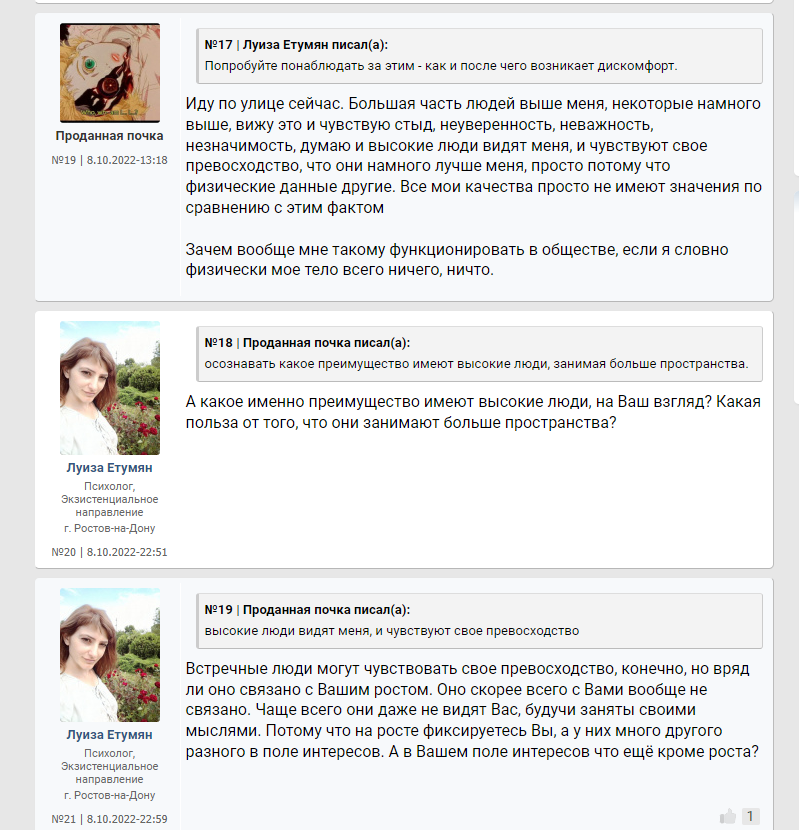
Task: Click the paragraph starting with Иду по улице
Action: tap(473, 156)
